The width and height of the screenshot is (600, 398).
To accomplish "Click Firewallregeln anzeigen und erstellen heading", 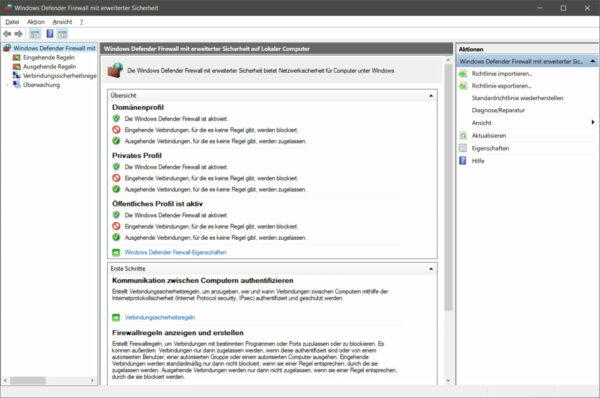I will click(178, 333).
